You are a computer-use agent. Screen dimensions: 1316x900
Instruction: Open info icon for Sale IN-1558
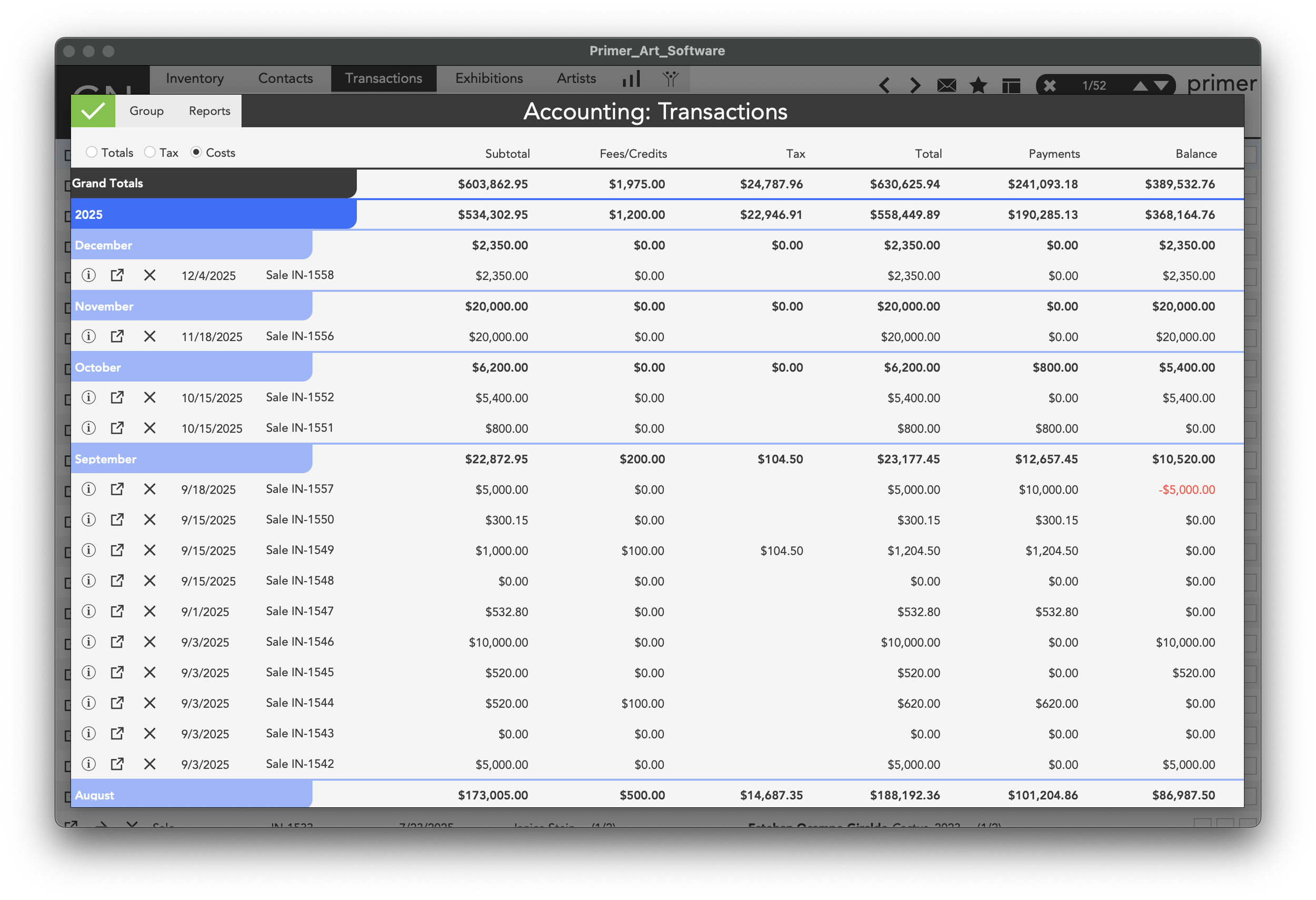pos(88,275)
